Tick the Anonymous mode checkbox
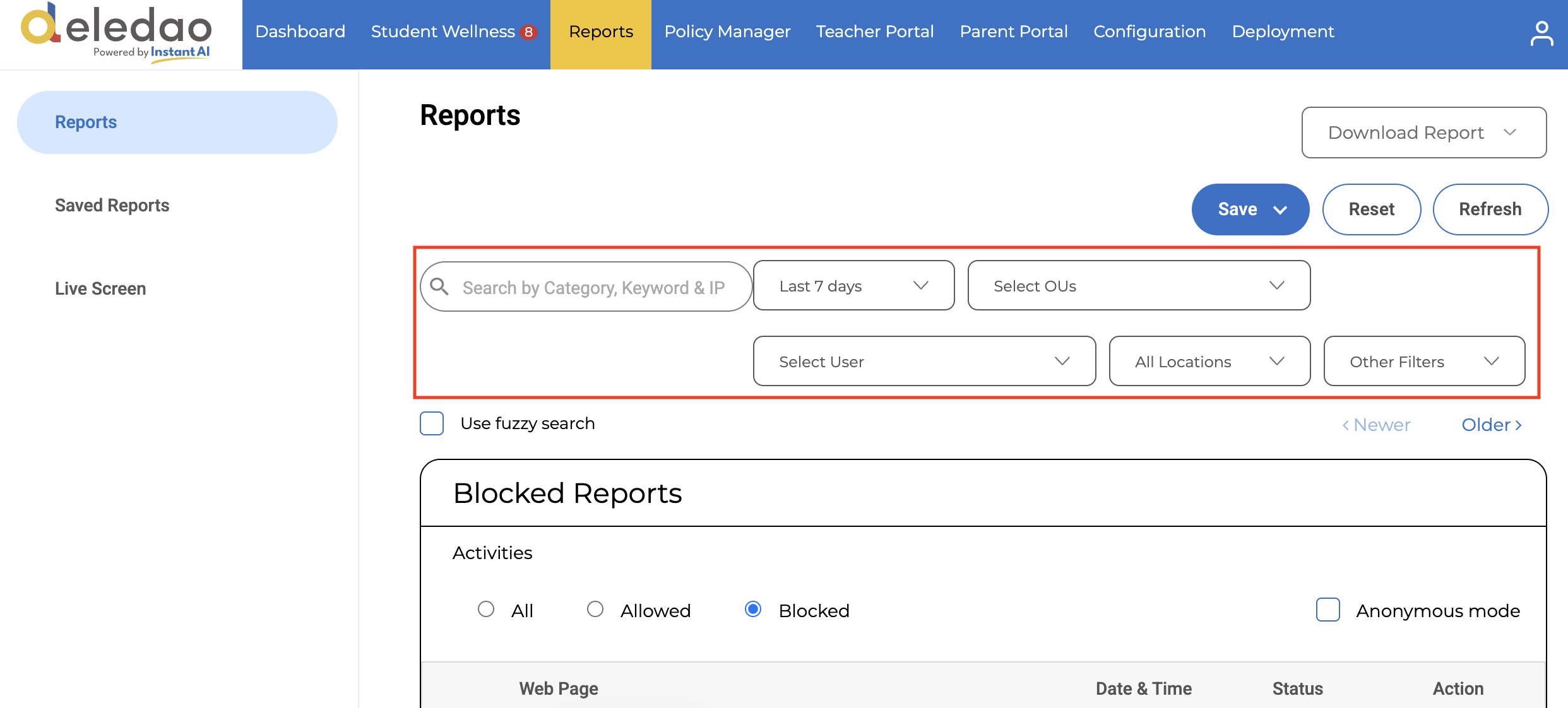 (x=1328, y=610)
